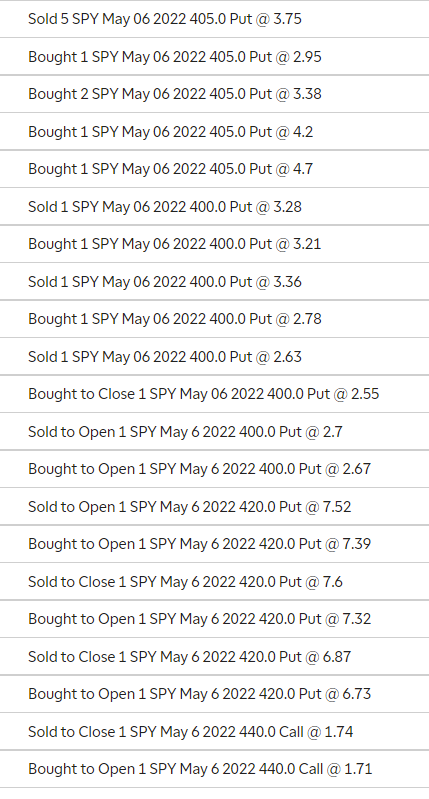Screen dimensions: 429x799
Task: Click Bought 1 SPY 405.0 Put @ 2.95 entry
Action: click(x=214, y=57)
